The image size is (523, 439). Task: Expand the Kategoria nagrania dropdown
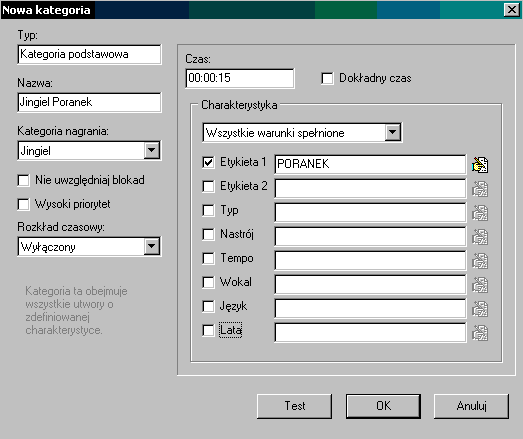coord(151,150)
